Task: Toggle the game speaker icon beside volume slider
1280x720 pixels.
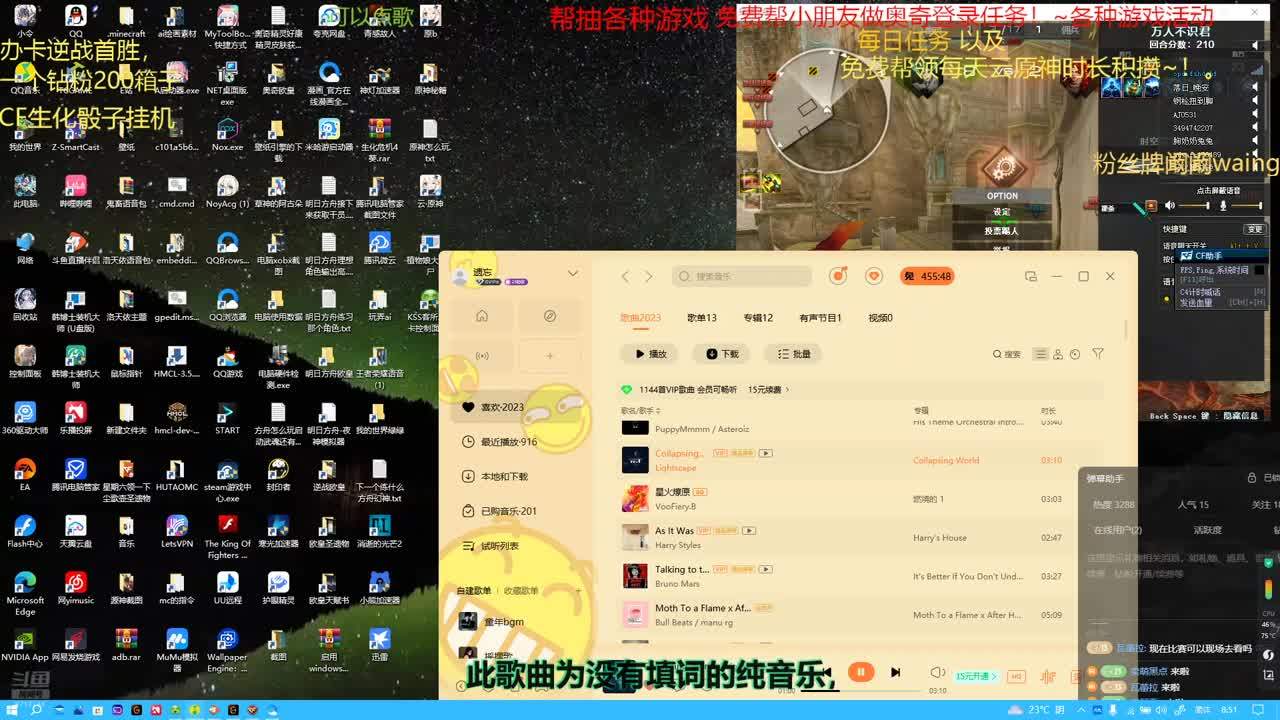Action: [x=1170, y=206]
